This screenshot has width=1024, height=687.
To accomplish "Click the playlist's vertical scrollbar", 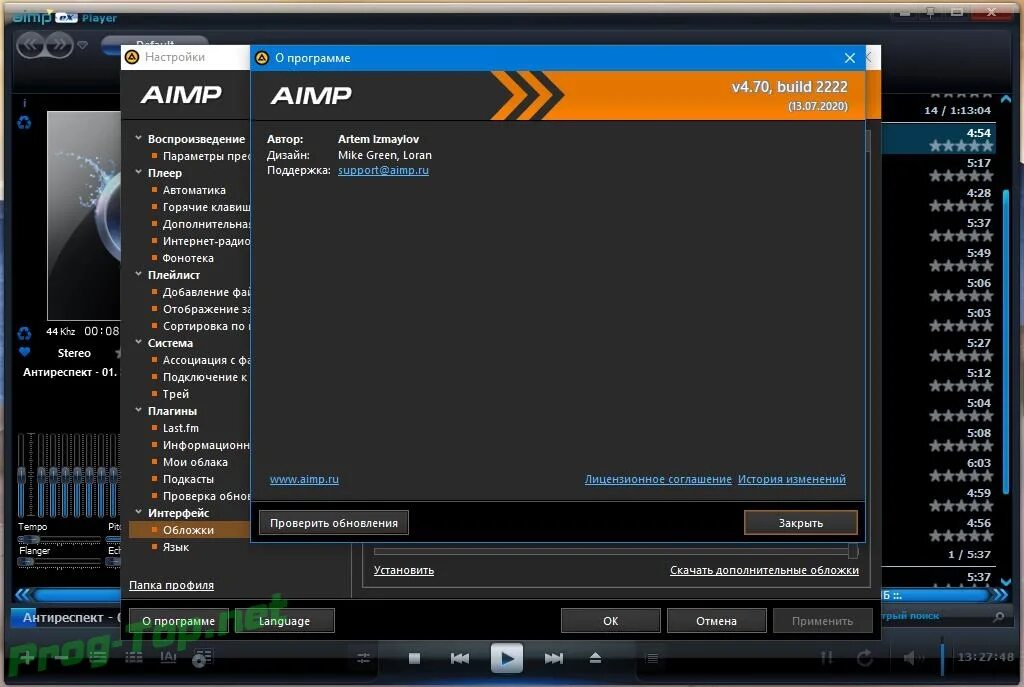I will [1006, 340].
